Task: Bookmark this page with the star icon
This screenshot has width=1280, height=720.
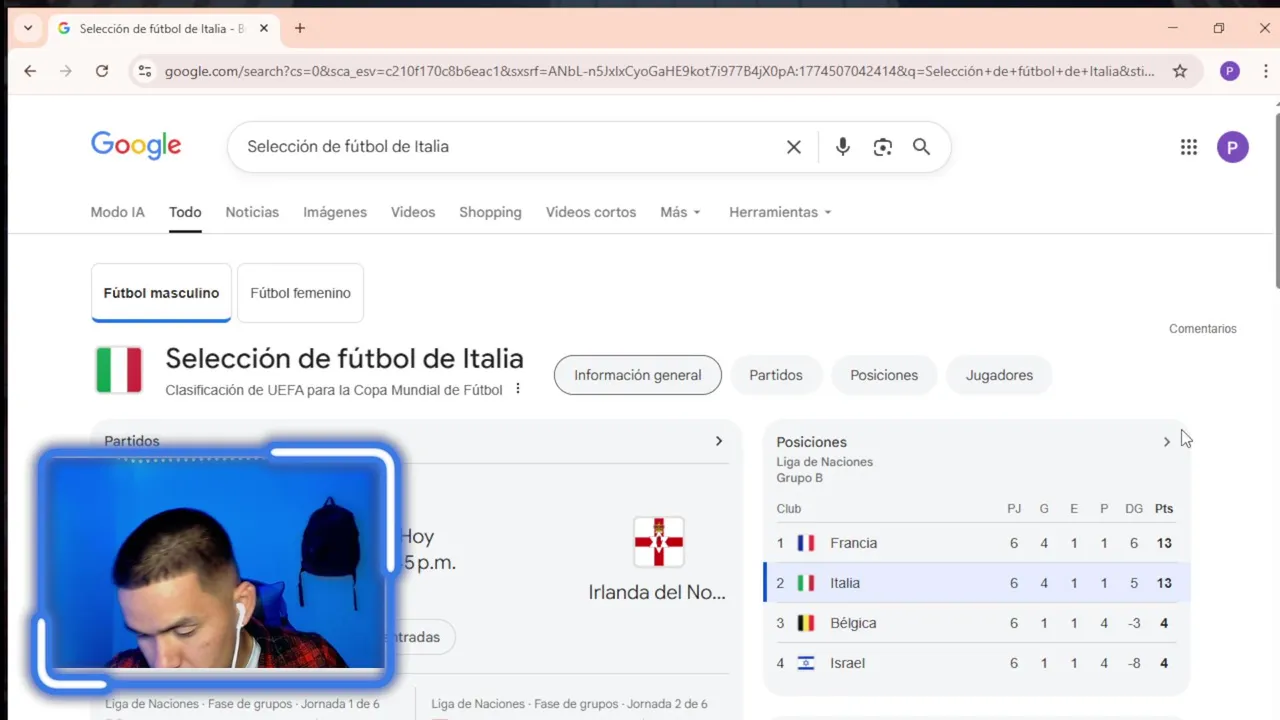Action: (1180, 71)
